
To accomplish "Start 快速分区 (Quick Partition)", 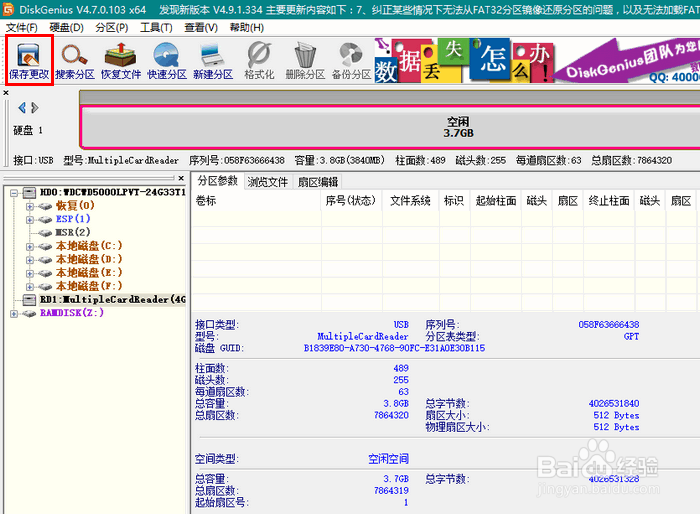I will tap(167, 61).
